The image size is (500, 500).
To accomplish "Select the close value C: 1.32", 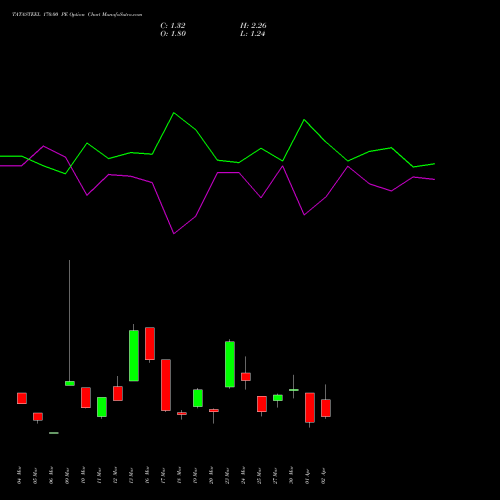I will (173, 26).
